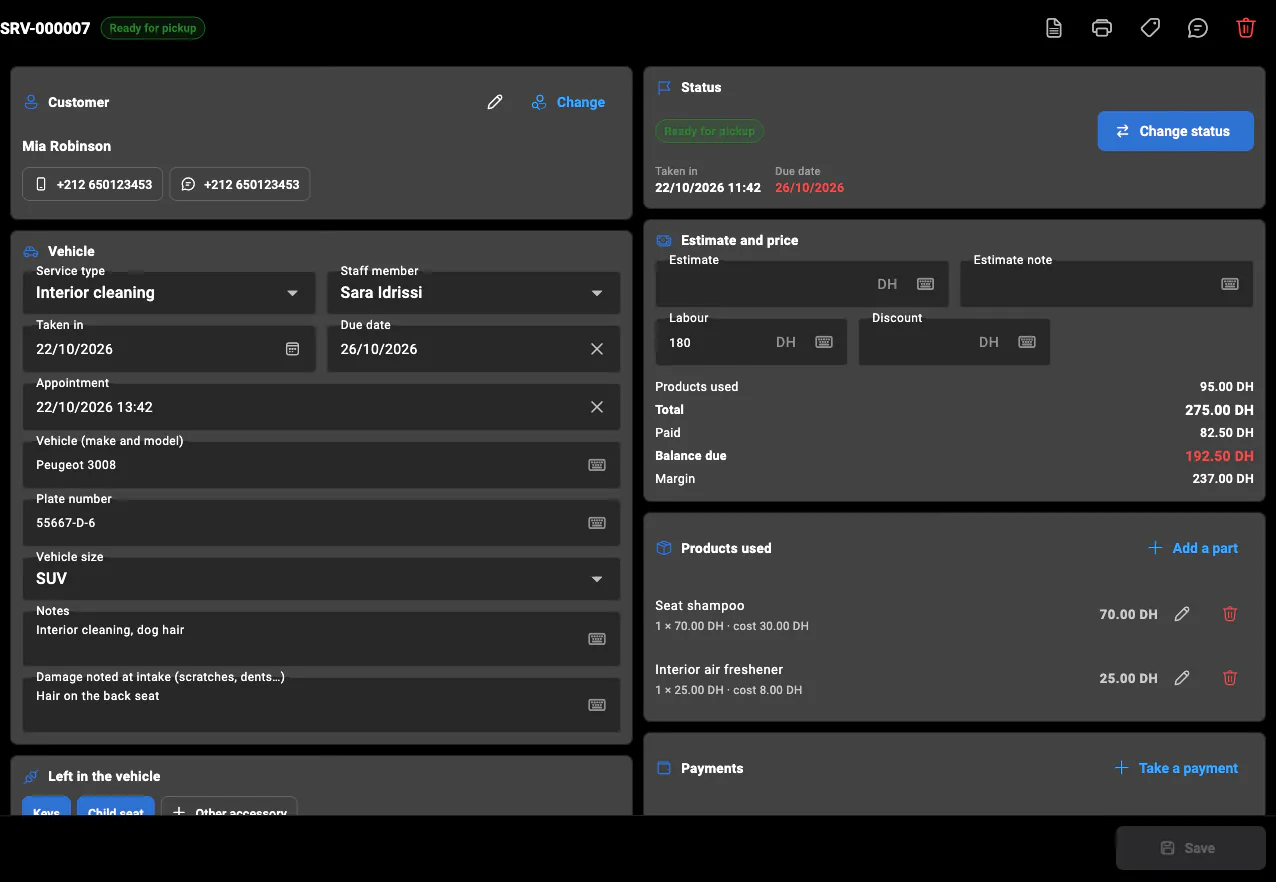Screen dimensions: 1276x882
Task: Toggle the Child seat accessory chip
Action: (x=116, y=806)
